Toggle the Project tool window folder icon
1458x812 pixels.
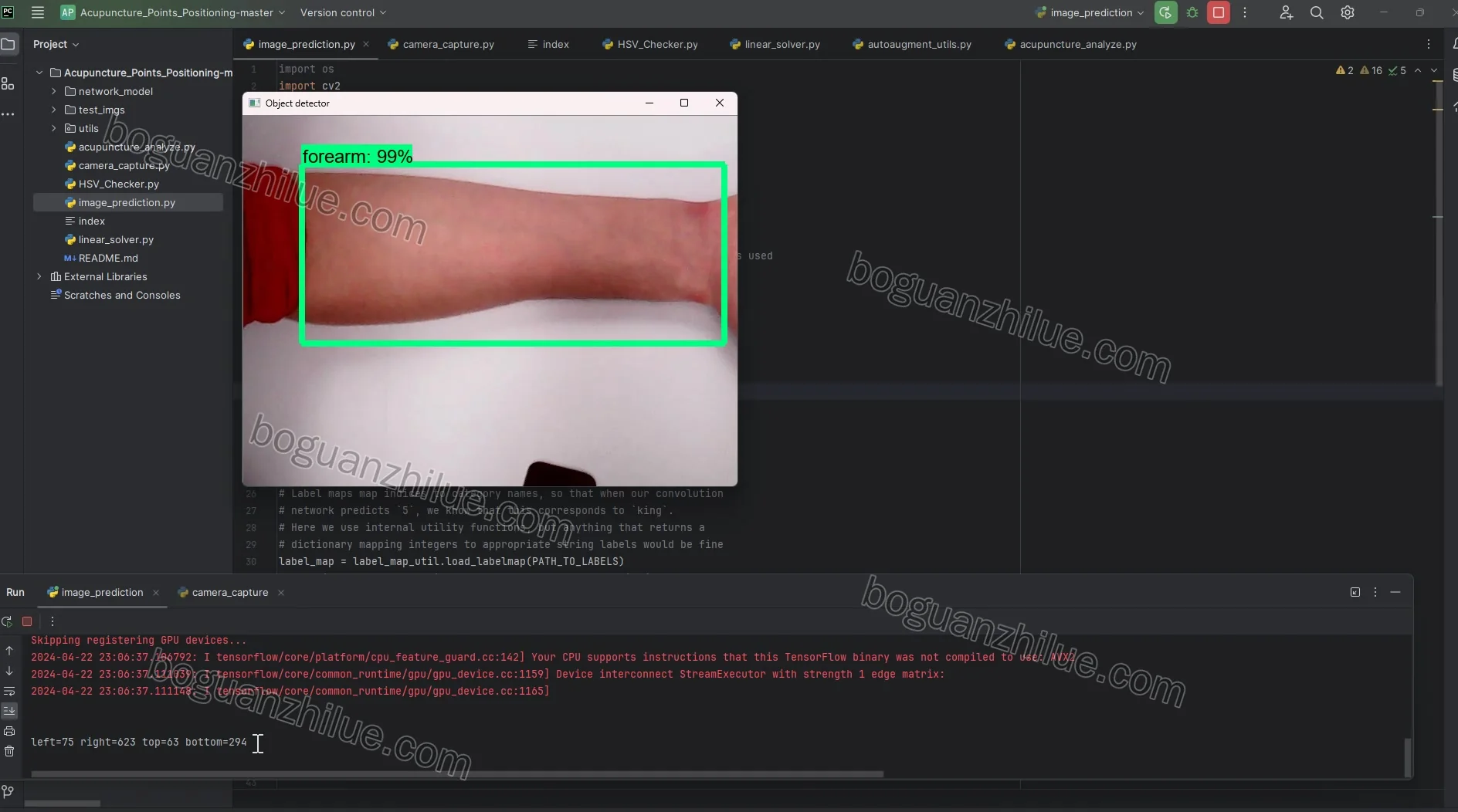(8, 44)
